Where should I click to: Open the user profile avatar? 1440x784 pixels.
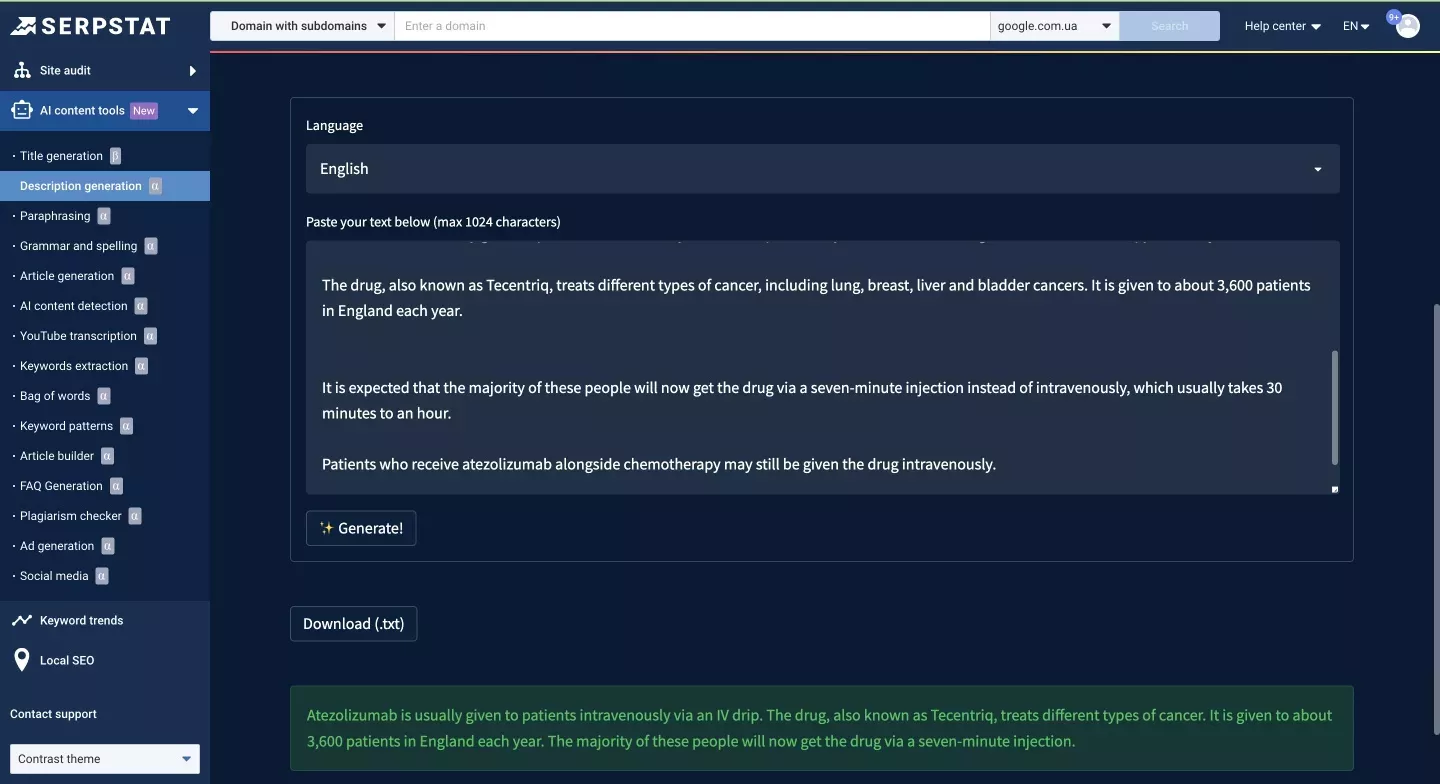coord(1408,26)
